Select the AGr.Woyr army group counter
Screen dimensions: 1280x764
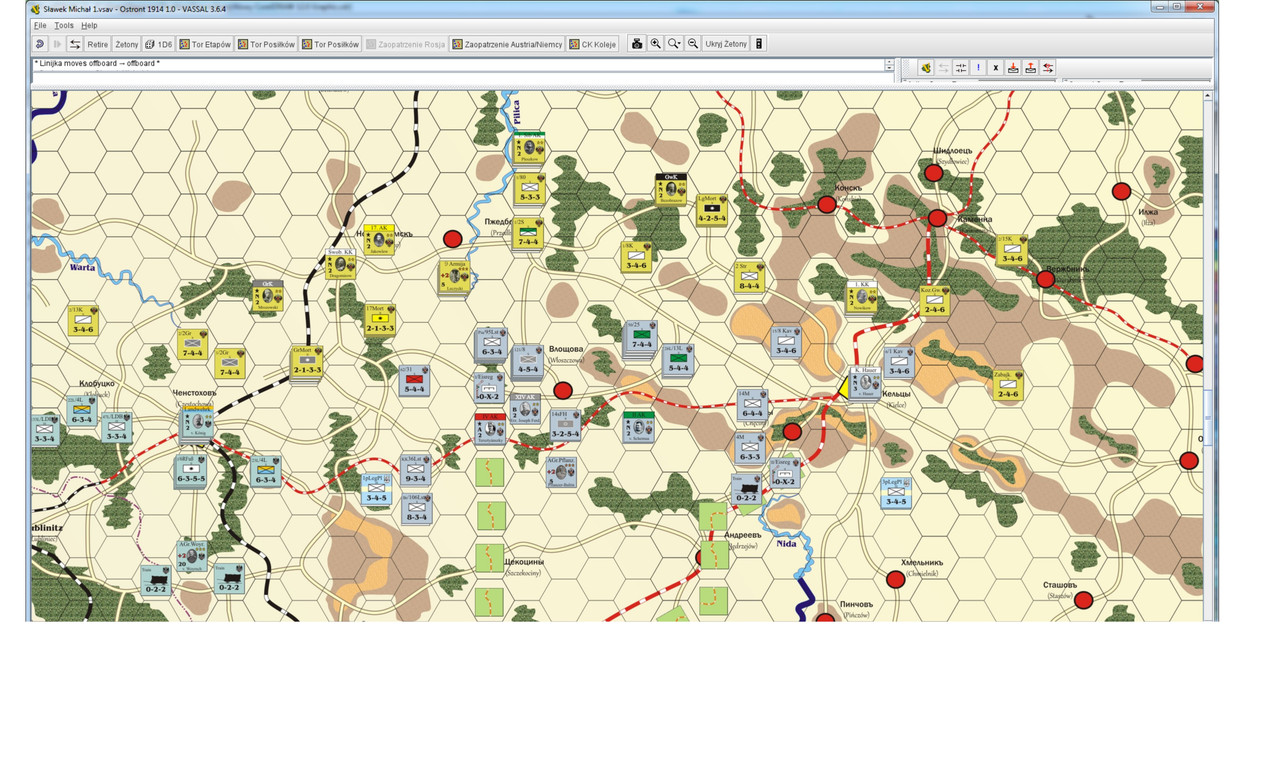point(191,556)
